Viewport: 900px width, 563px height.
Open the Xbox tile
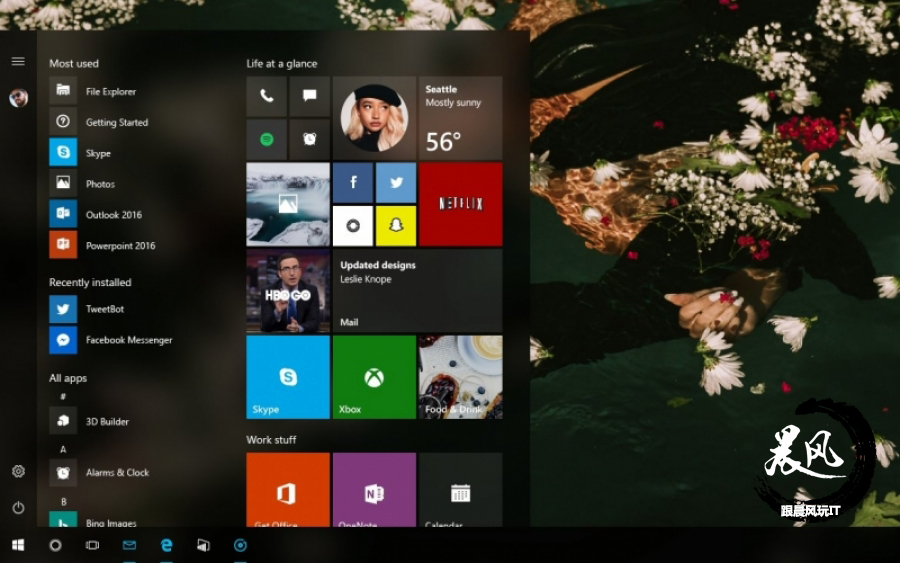pyautogui.click(x=374, y=377)
